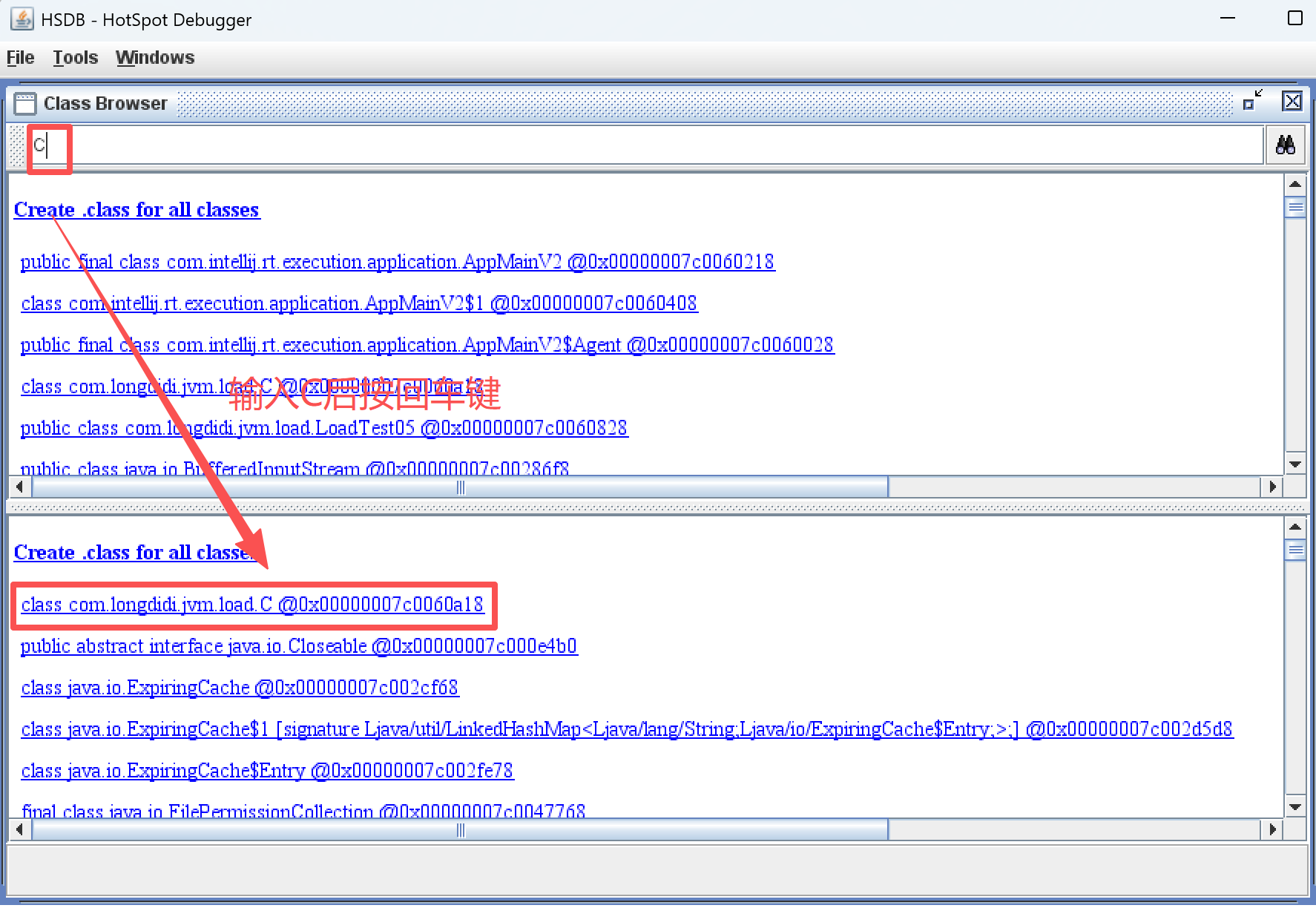Open AppMainV2 class link at 0x00000007c0060218

tap(398, 262)
